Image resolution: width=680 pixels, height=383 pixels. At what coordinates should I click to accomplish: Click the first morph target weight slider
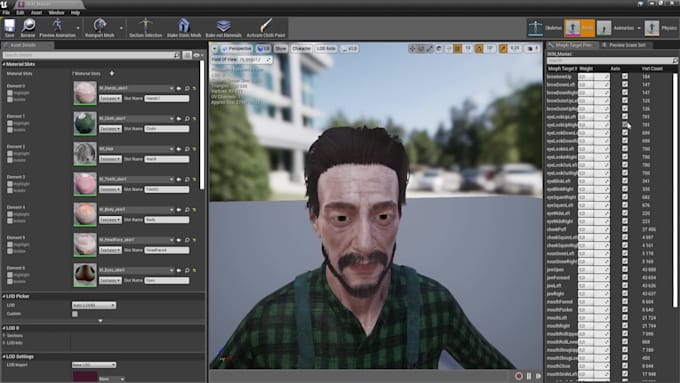point(594,76)
